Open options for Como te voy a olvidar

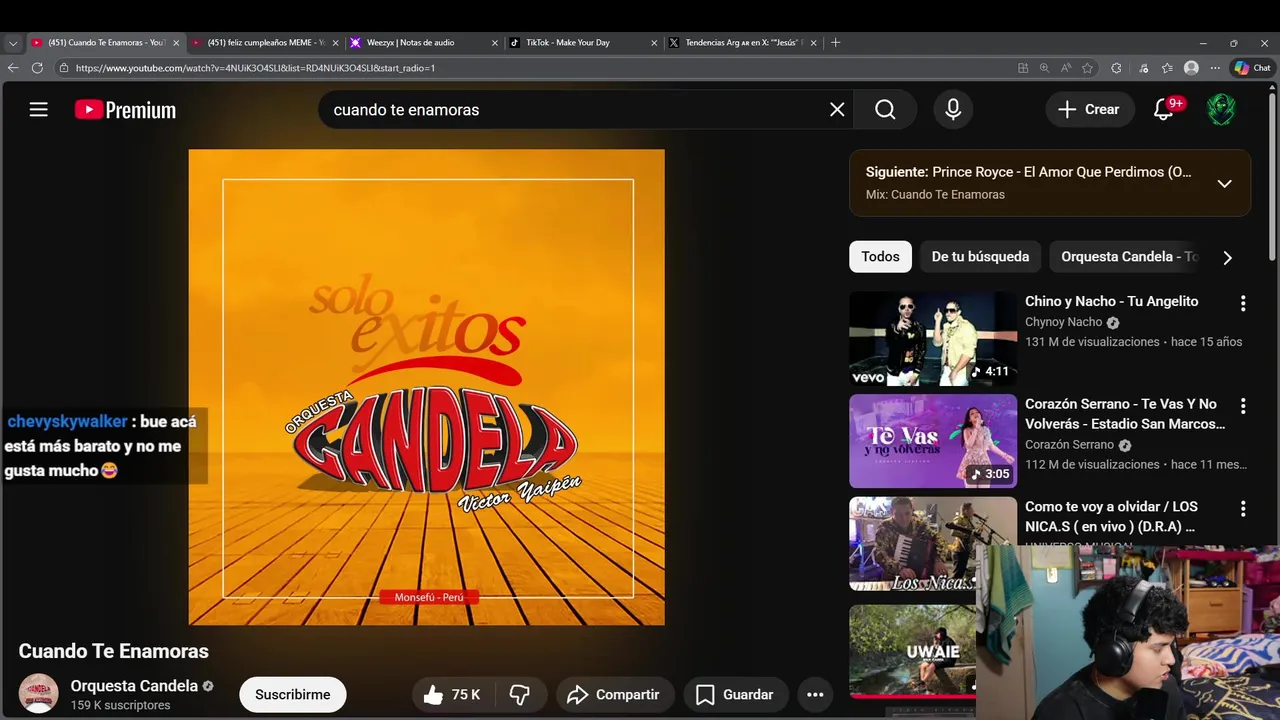click(x=1243, y=509)
